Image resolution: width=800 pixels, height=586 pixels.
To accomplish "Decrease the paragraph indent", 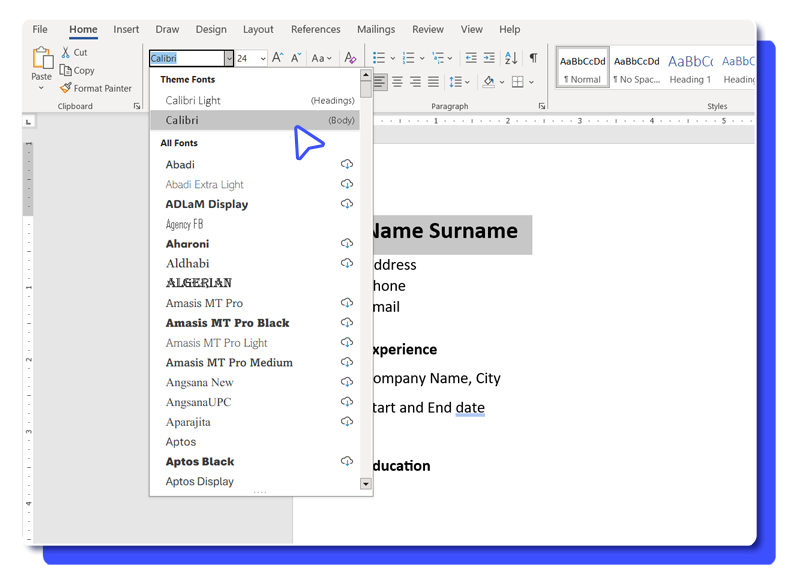I will coord(471,58).
